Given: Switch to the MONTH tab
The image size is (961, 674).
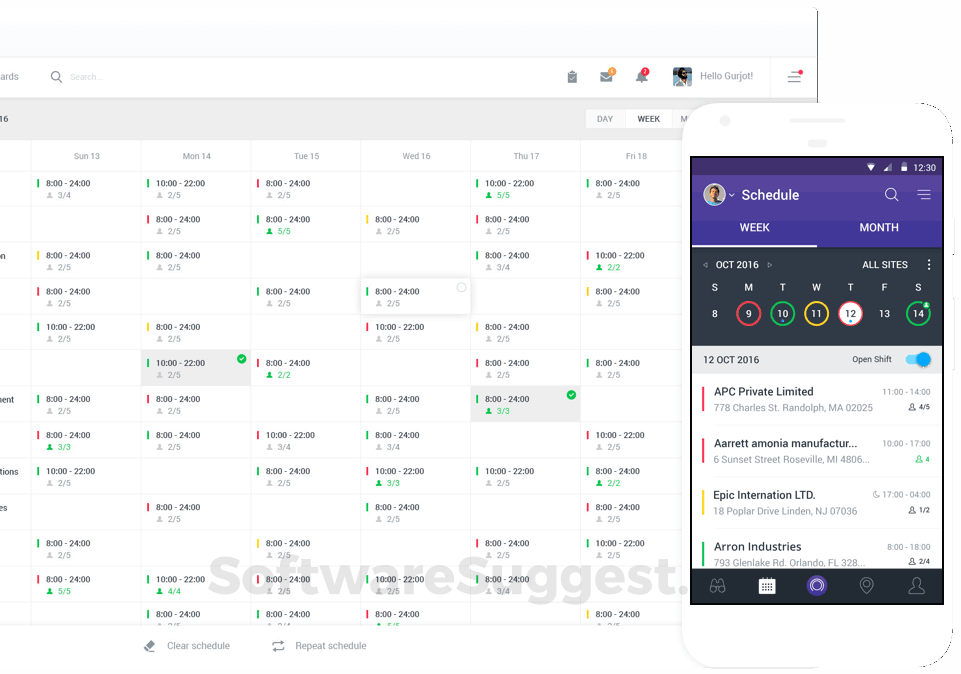Looking at the screenshot, I should pos(878,228).
